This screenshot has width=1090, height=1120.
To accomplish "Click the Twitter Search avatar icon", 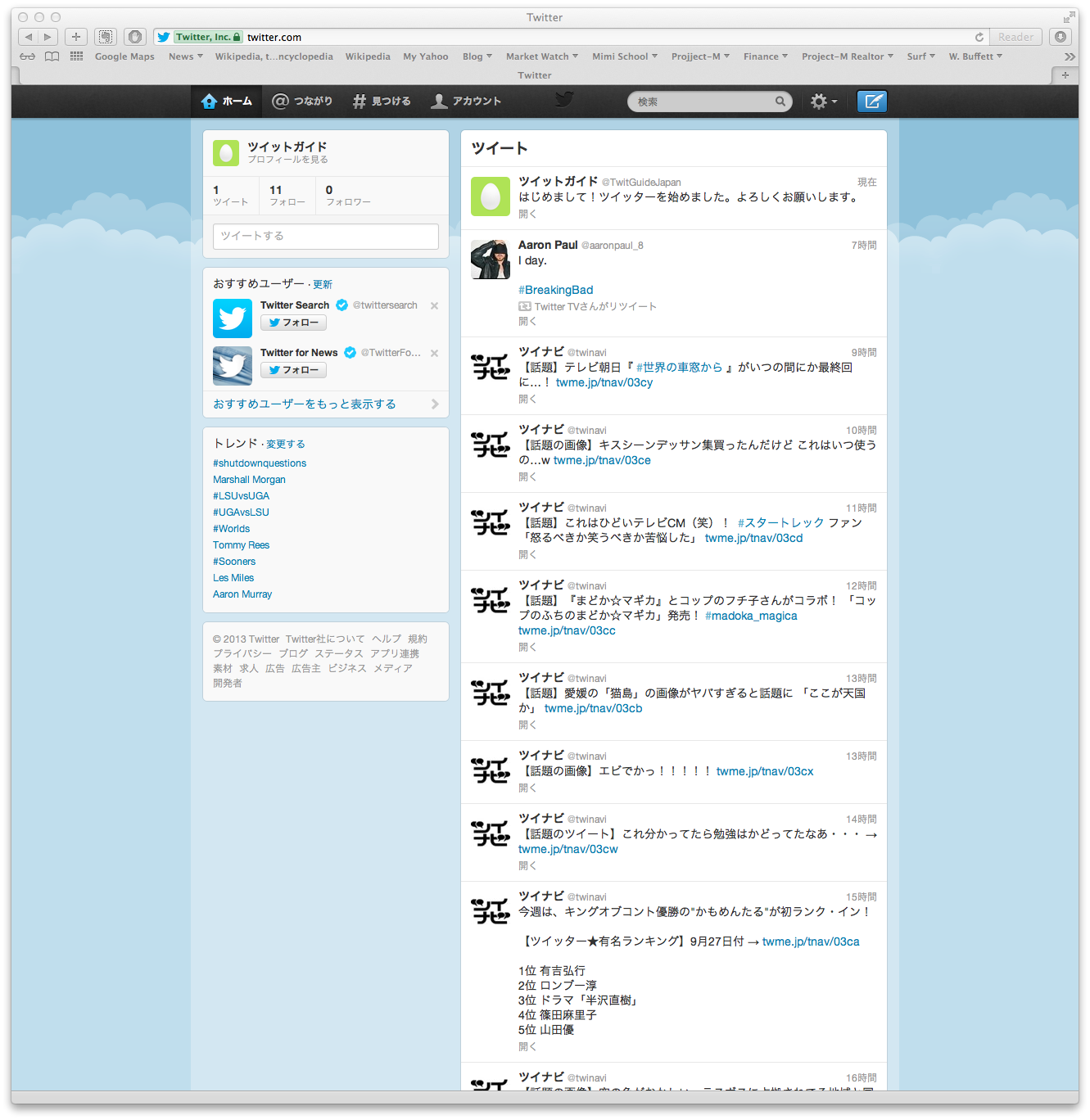I will pos(233,318).
